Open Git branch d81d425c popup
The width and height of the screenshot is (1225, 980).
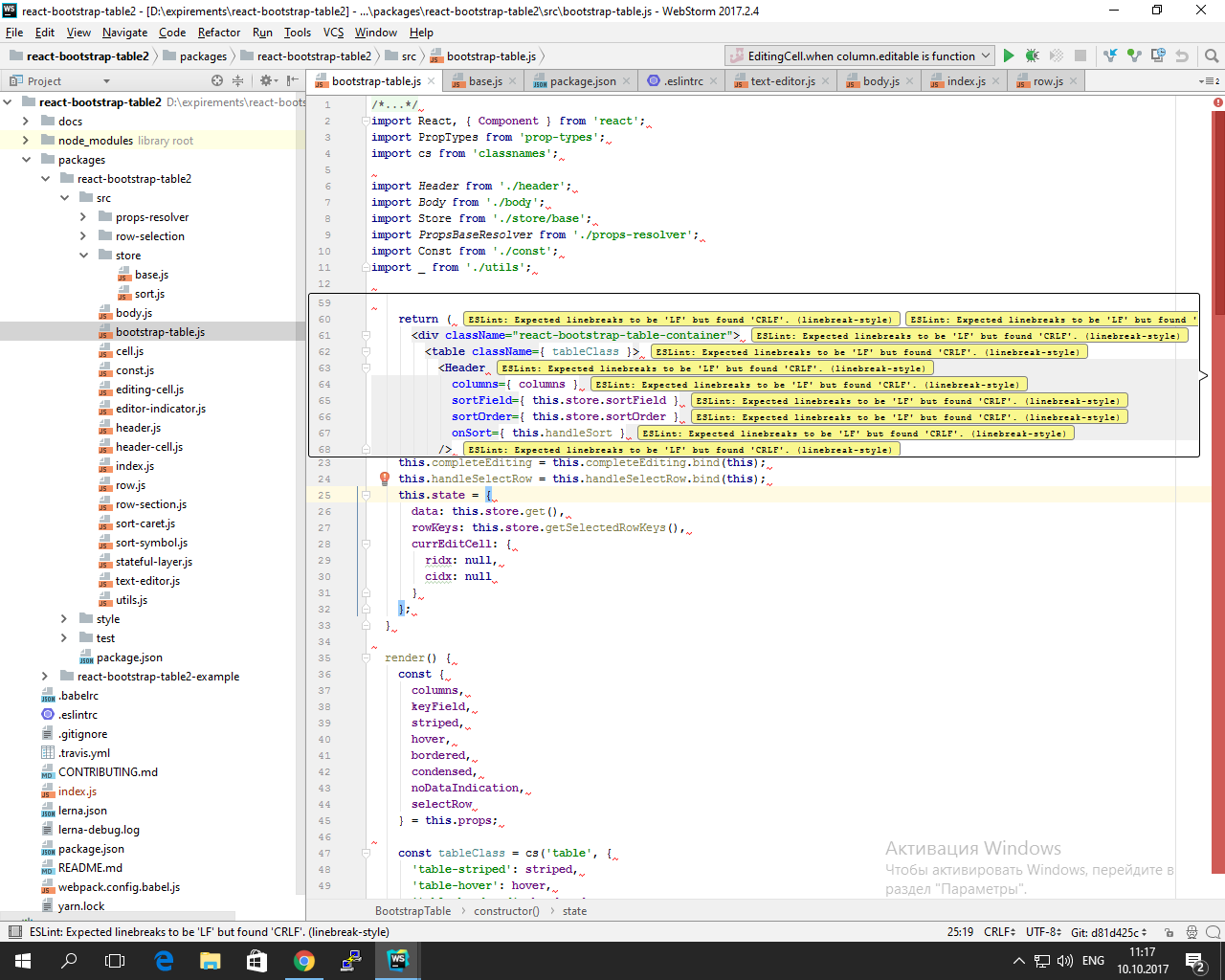pos(1109,932)
